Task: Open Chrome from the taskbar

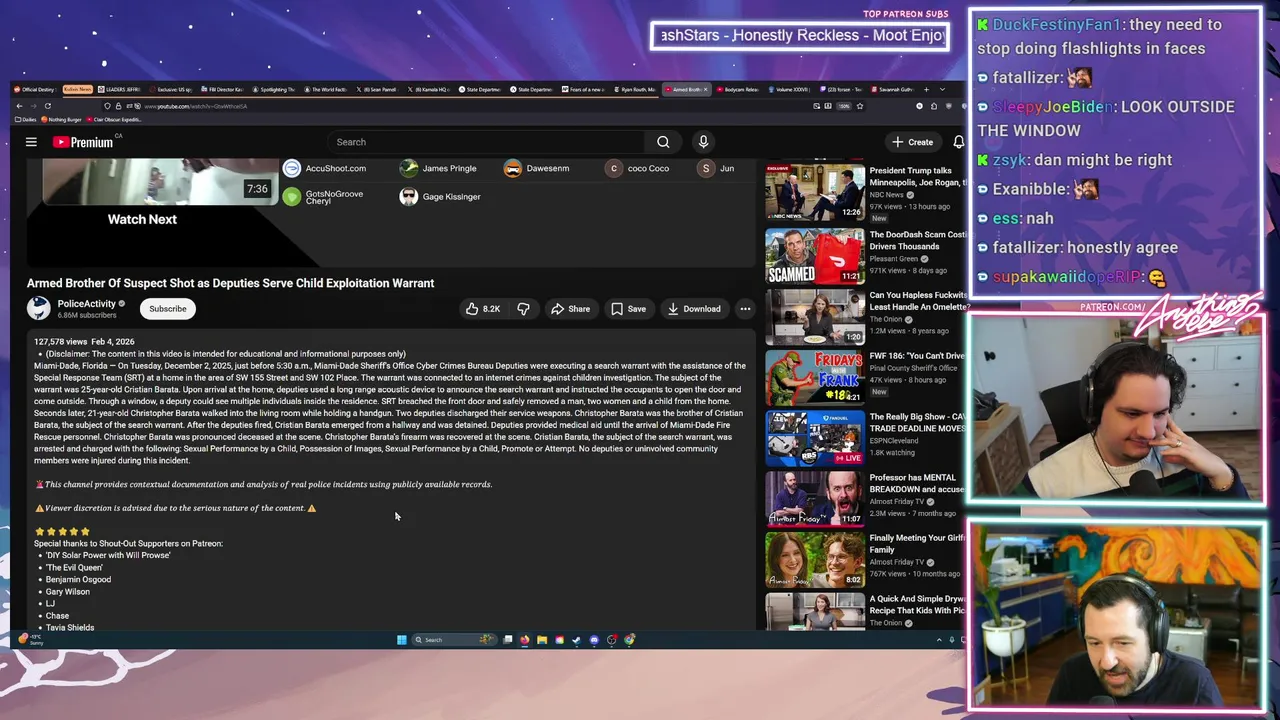Action: click(629, 640)
